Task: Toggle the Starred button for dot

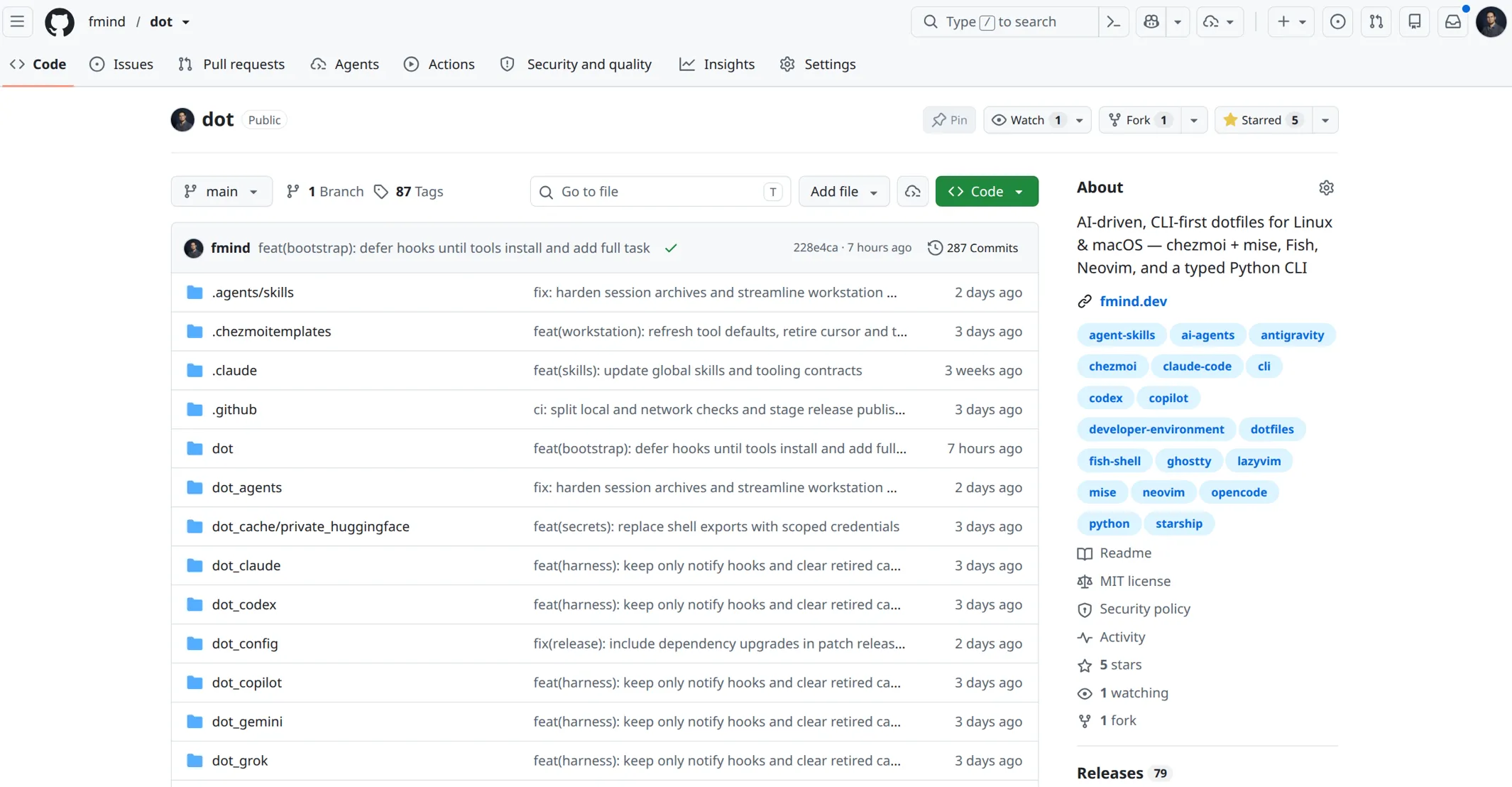Action: tap(1263, 120)
